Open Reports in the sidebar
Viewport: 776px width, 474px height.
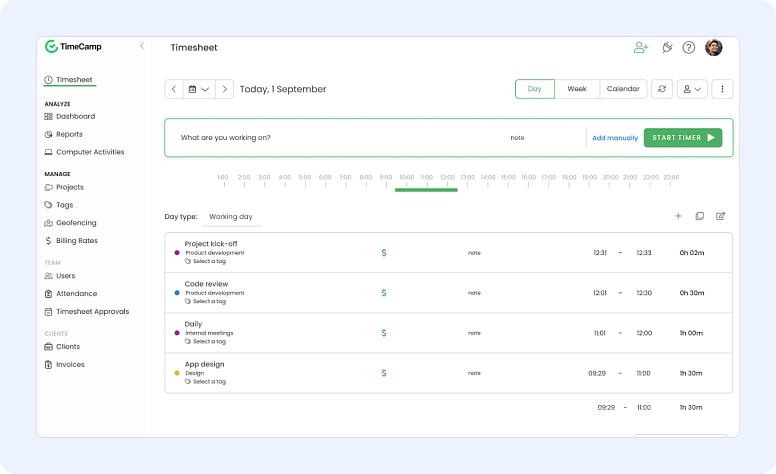(x=69, y=134)
